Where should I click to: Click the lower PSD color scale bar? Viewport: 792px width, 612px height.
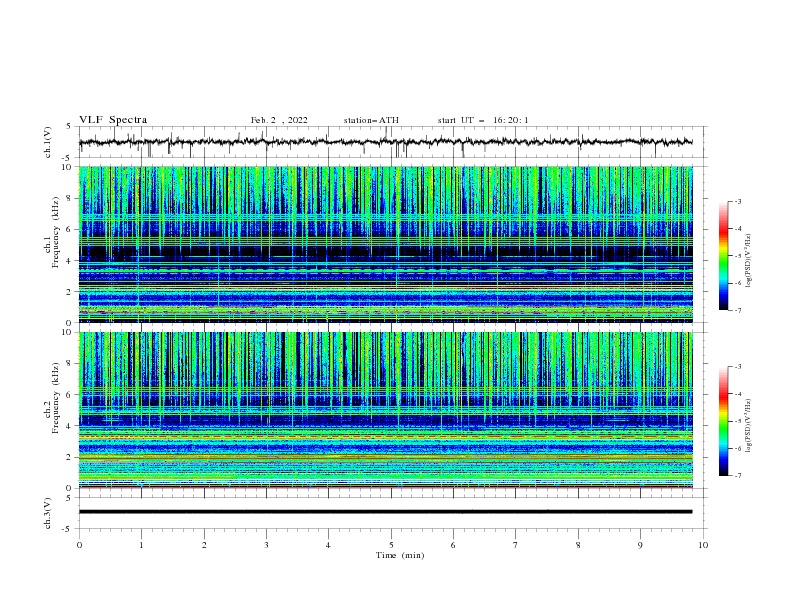(x=723, y=421)
